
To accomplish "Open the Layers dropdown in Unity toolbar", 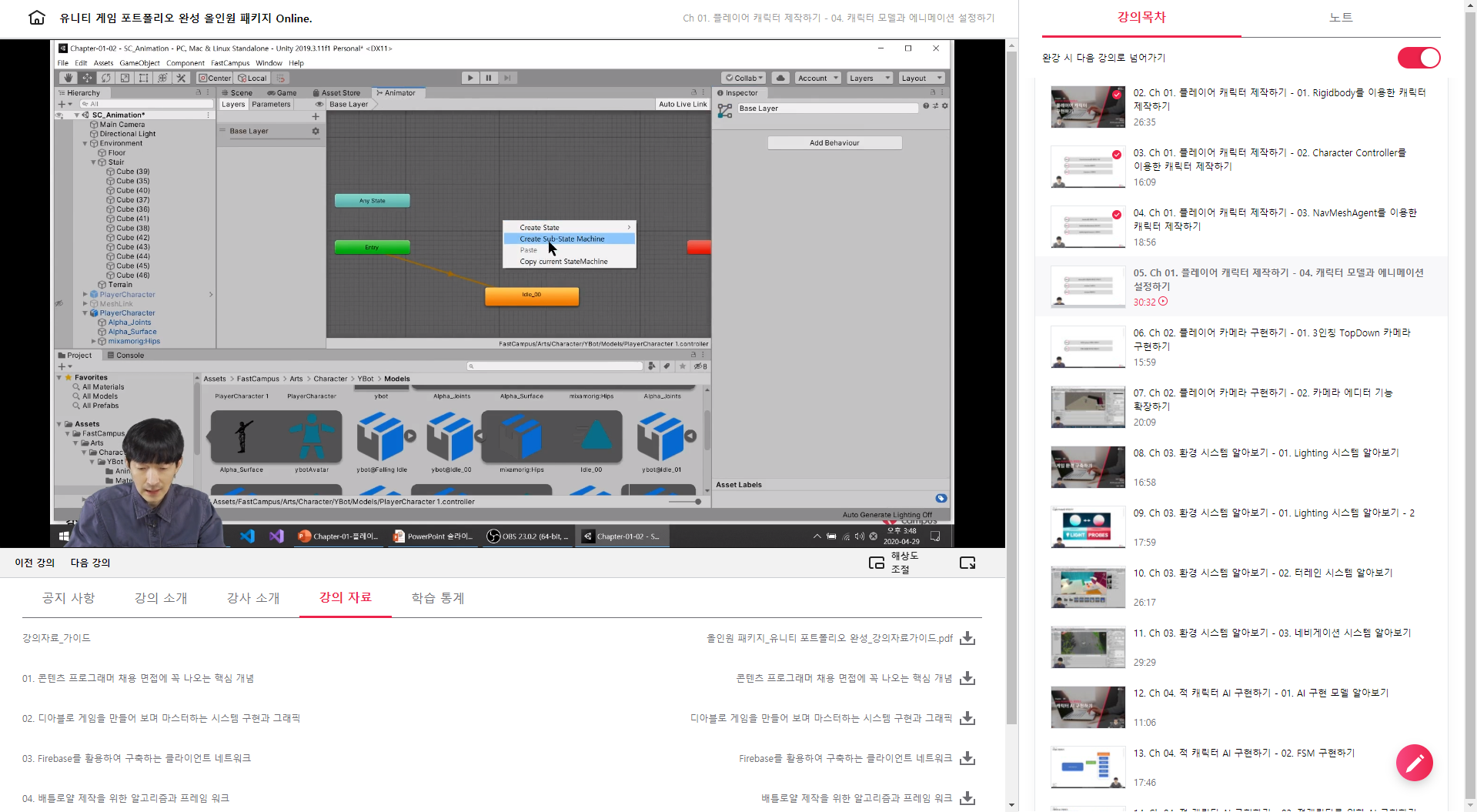I will [869, 78].
